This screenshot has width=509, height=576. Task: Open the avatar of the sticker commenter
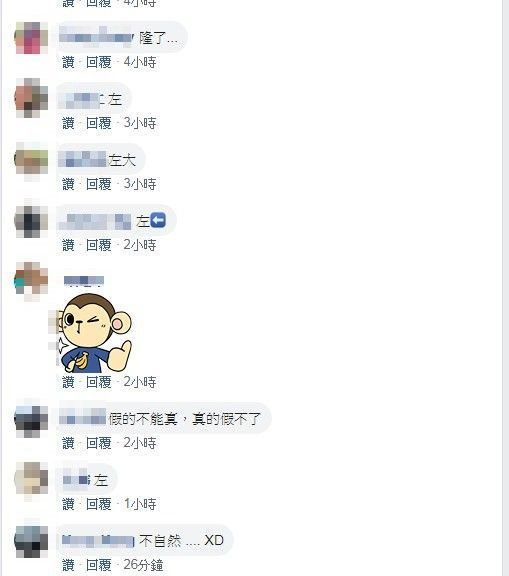31,280
